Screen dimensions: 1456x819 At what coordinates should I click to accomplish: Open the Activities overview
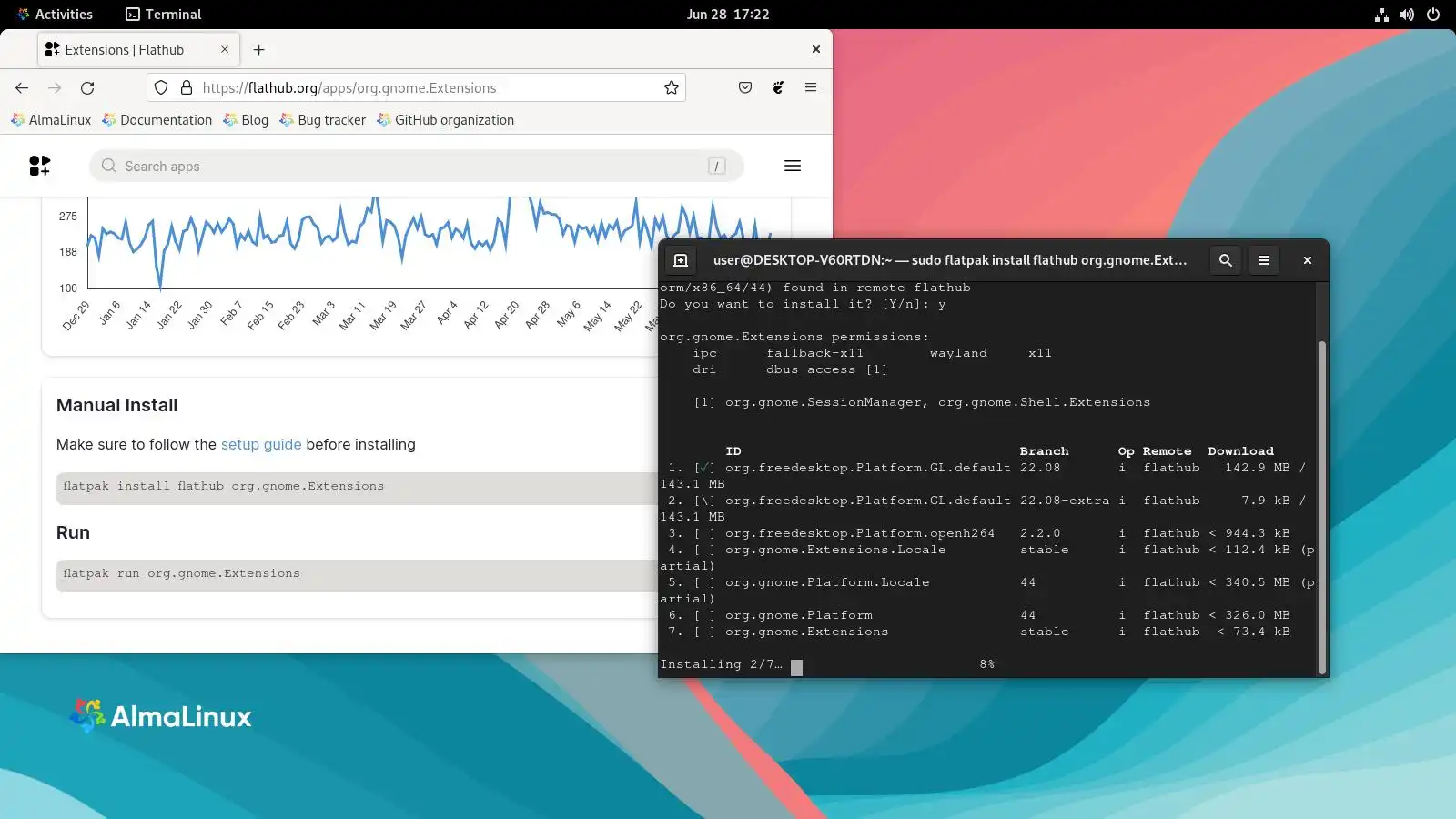tap(55, 15)
